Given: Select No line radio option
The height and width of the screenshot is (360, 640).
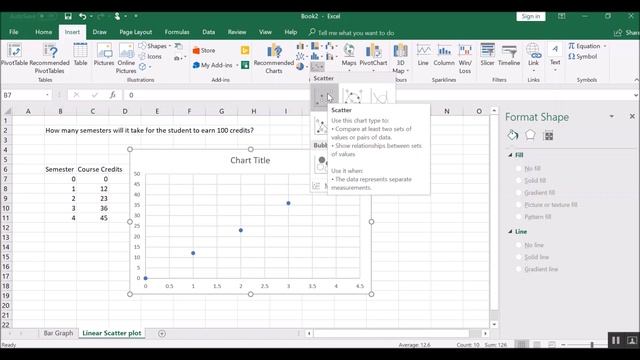Looking at the screenshot, I should coord(519,245).
